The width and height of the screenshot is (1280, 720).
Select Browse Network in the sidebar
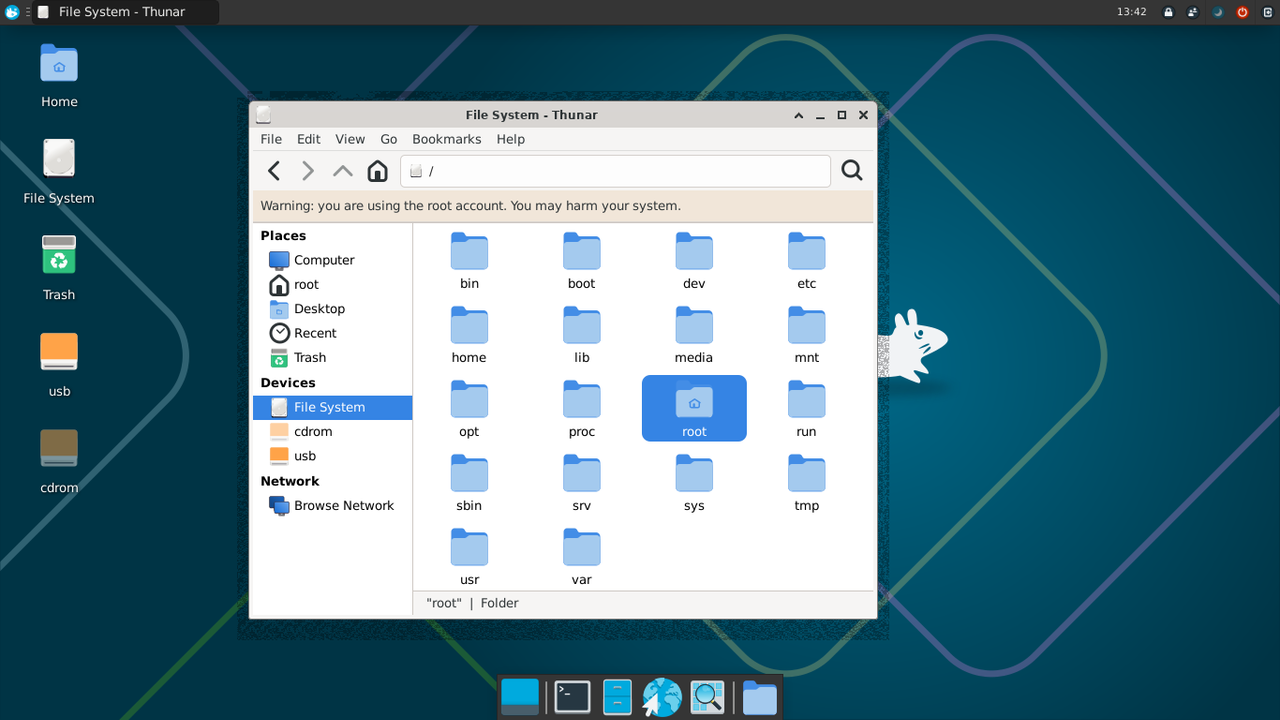point(332,505)
